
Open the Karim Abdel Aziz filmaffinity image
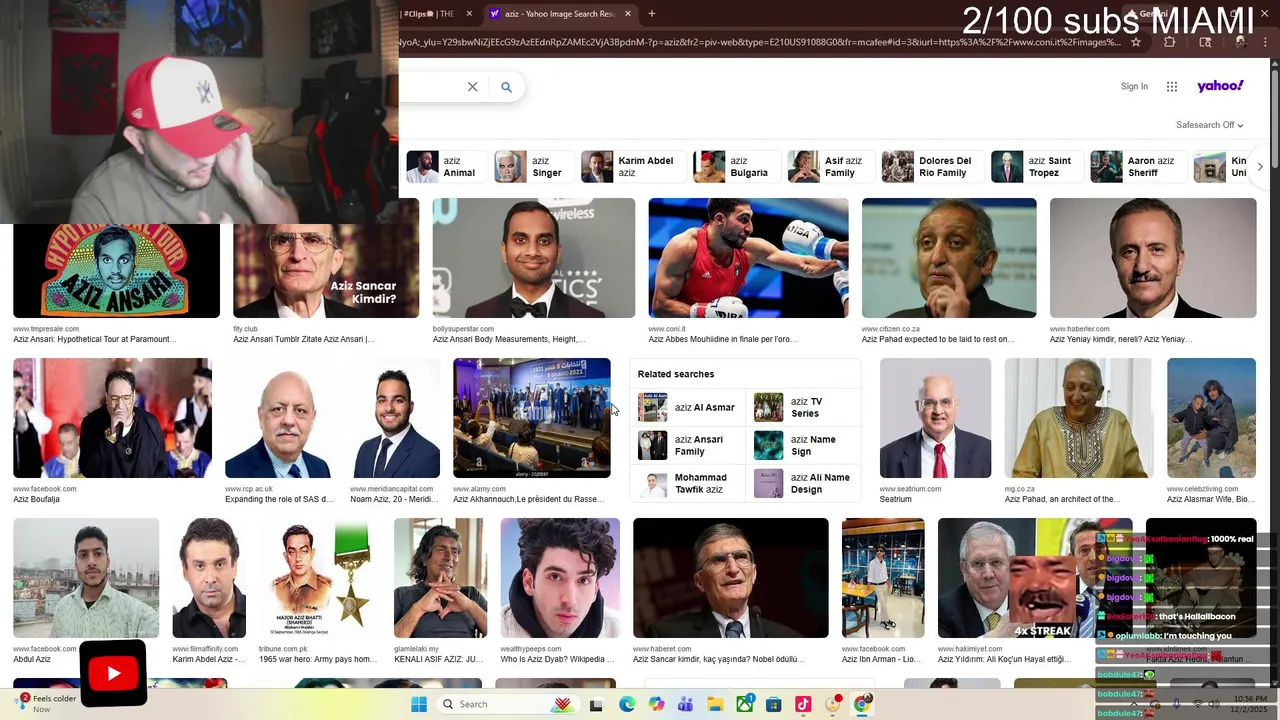pos(209,578)
